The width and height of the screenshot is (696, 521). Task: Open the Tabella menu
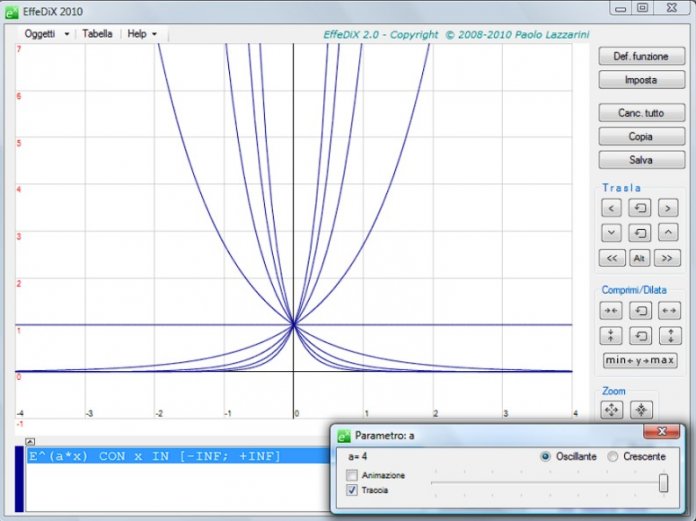[x=97, y=33]
